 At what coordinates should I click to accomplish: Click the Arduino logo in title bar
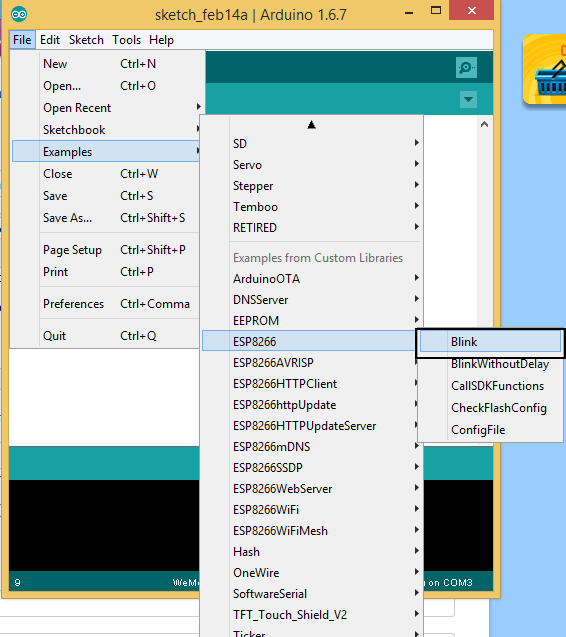[x=19, y=15]
